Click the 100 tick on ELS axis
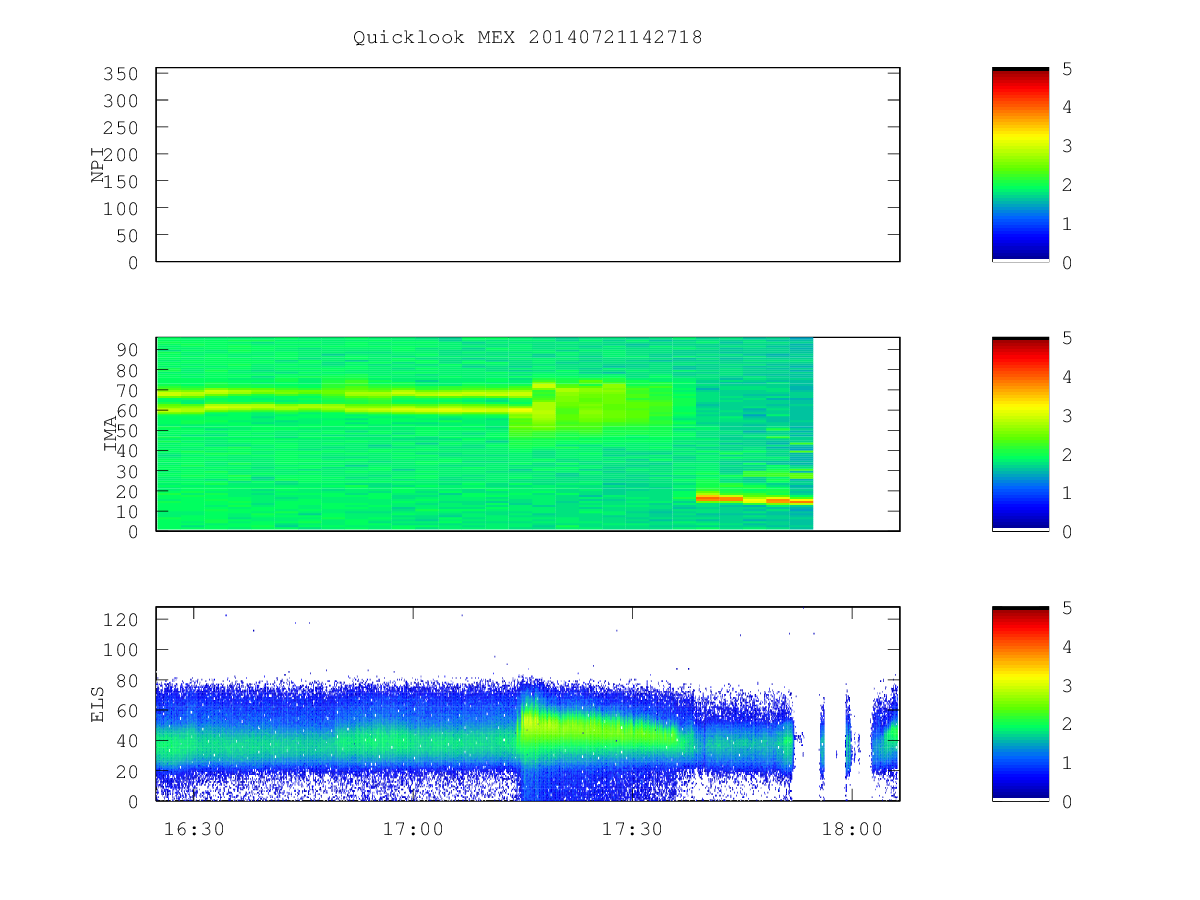Viewport: 1200px width, 900px height. (120, 650)
